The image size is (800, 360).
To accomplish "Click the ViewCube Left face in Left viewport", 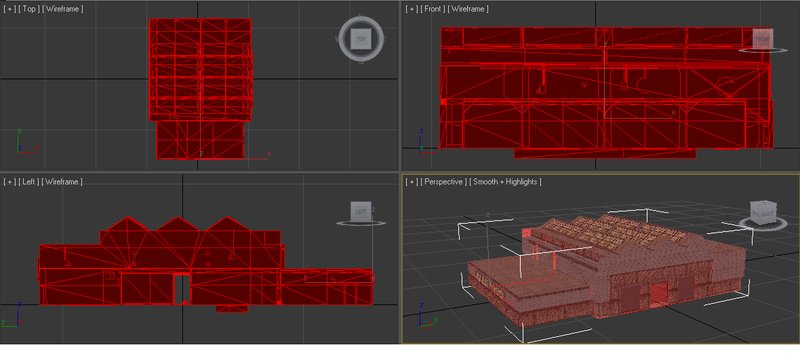I will click(361, 211).
